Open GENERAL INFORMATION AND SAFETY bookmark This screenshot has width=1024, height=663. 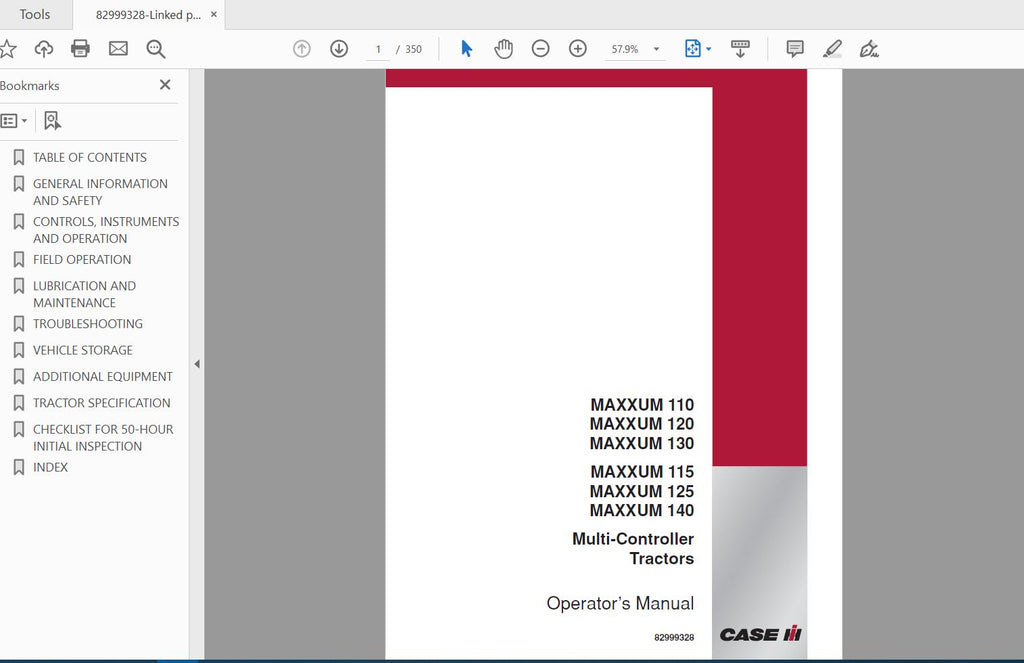(100, 192)
